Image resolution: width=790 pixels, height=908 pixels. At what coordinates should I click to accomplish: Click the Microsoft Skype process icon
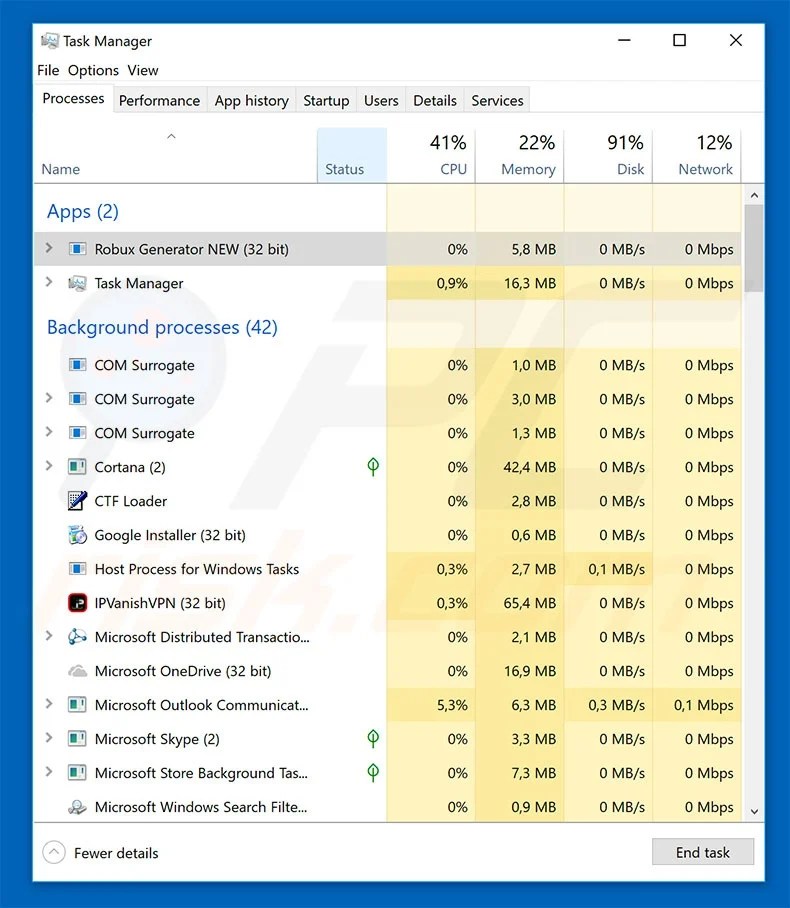(x=77, y=739)
